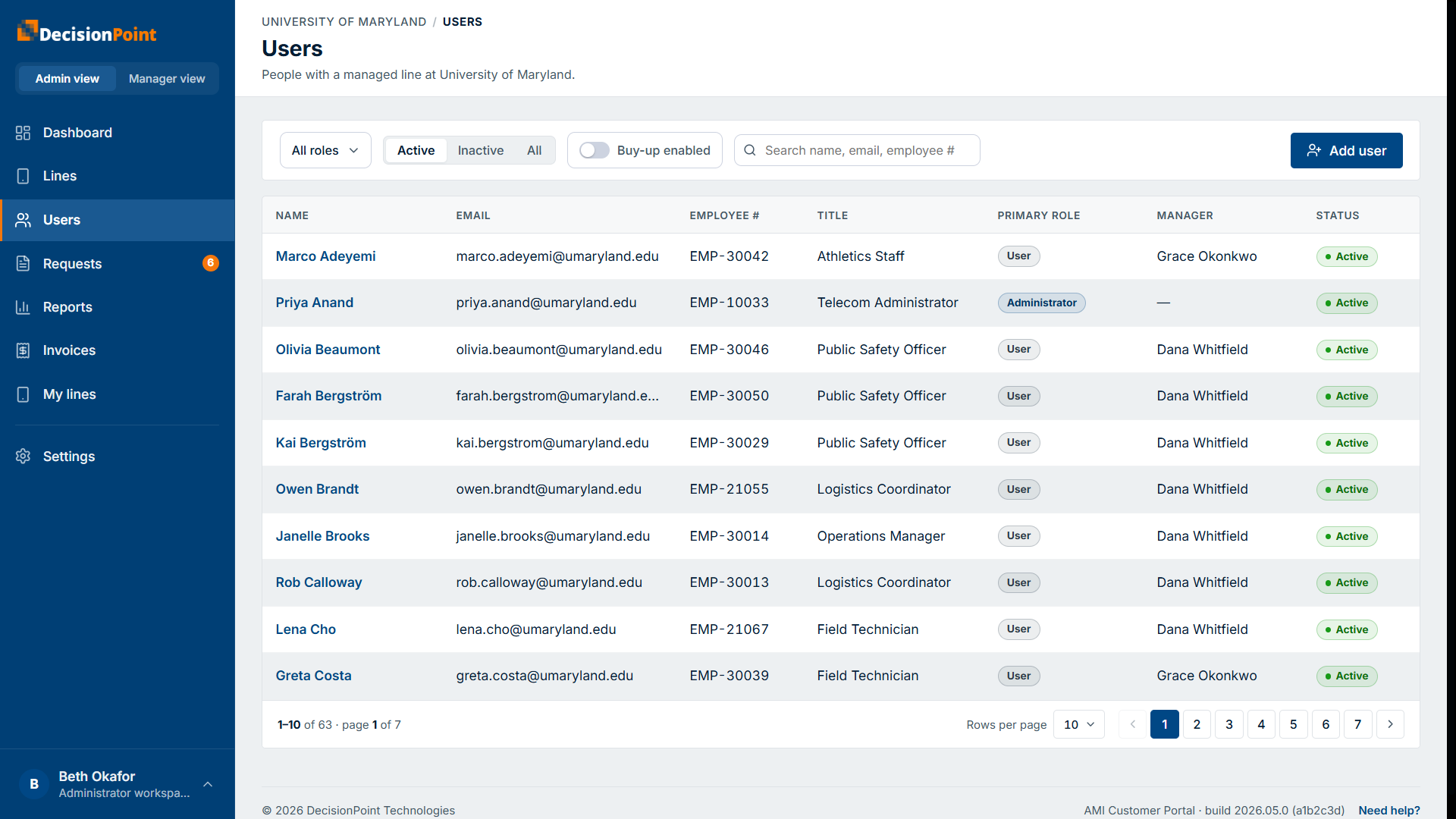Click Beth Okafor's avatar circle
The image size is (1456, 819).
34,784
